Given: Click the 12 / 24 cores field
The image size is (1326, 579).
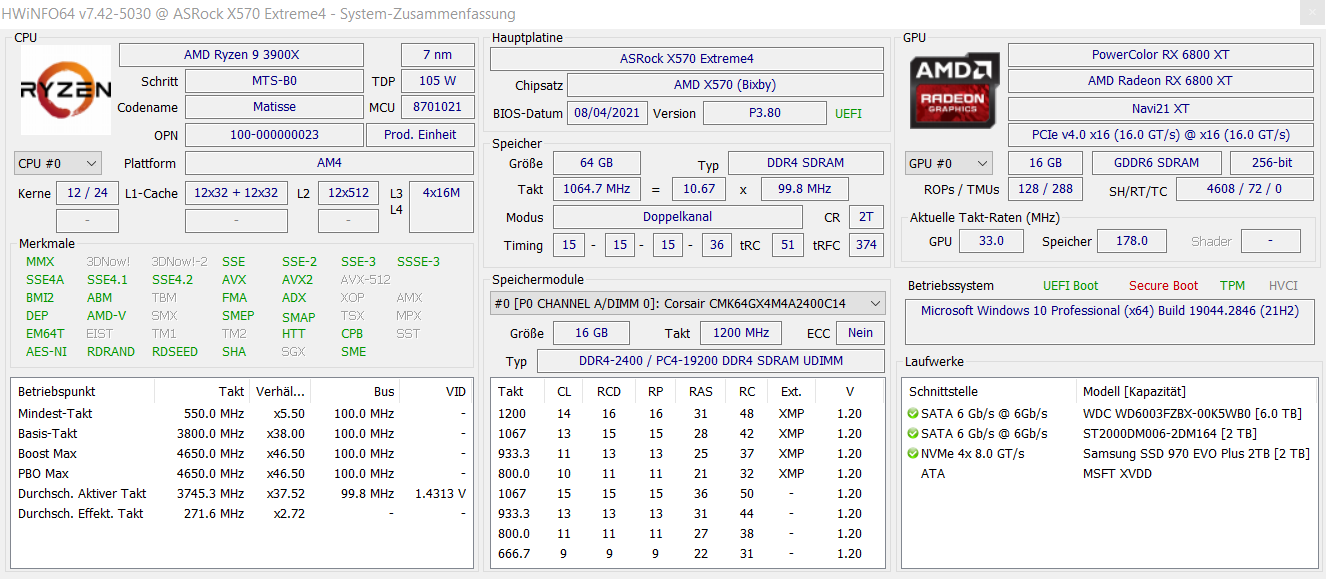Looking at the screenshot, I should tap(87, 193).
